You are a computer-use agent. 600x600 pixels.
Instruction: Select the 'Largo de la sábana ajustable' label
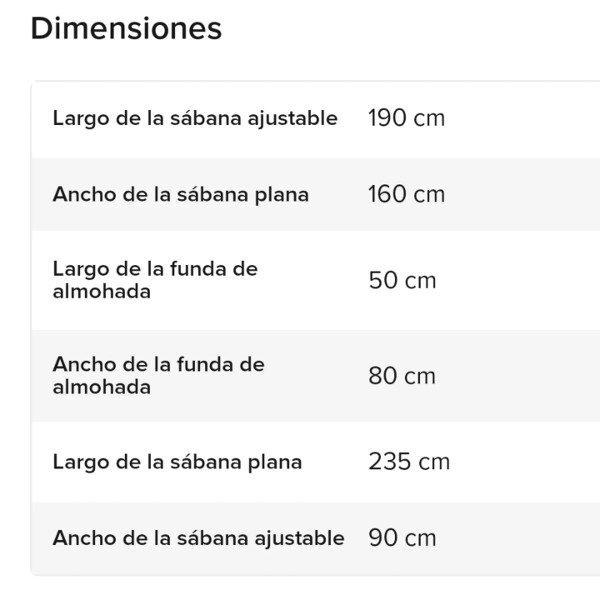coord(195,118)
